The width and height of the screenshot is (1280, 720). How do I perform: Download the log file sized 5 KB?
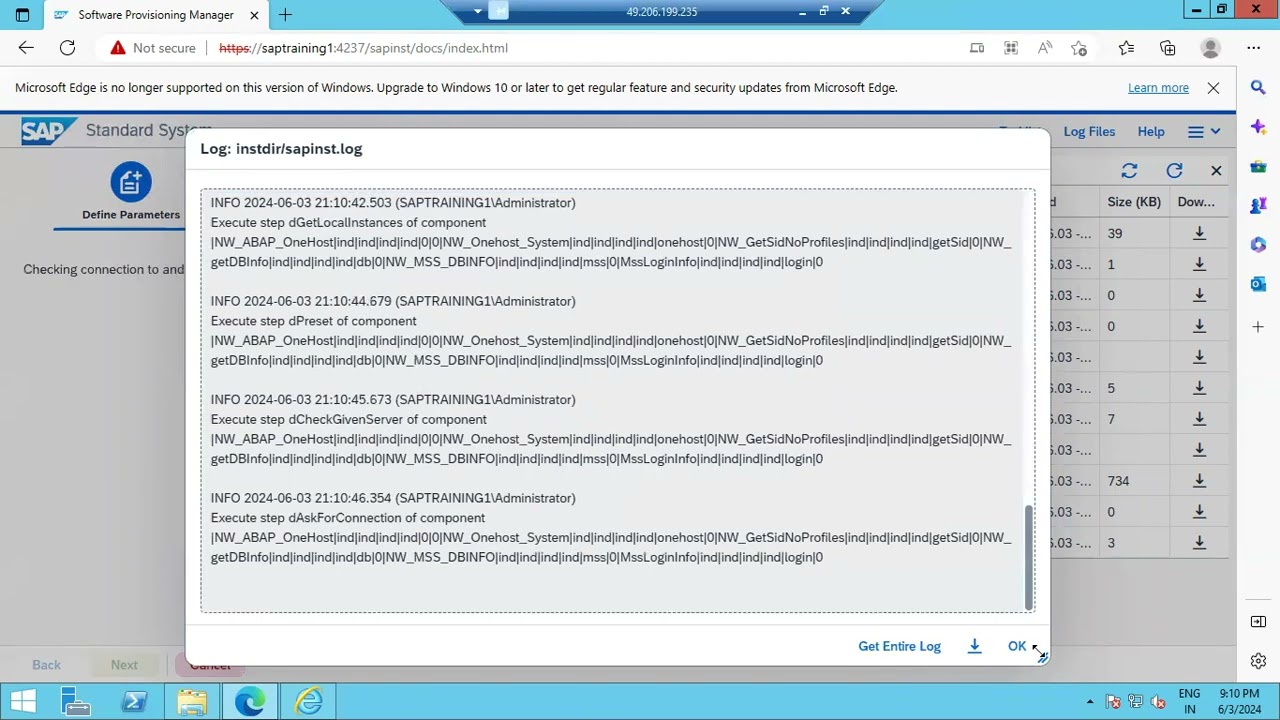[1199, 388]
